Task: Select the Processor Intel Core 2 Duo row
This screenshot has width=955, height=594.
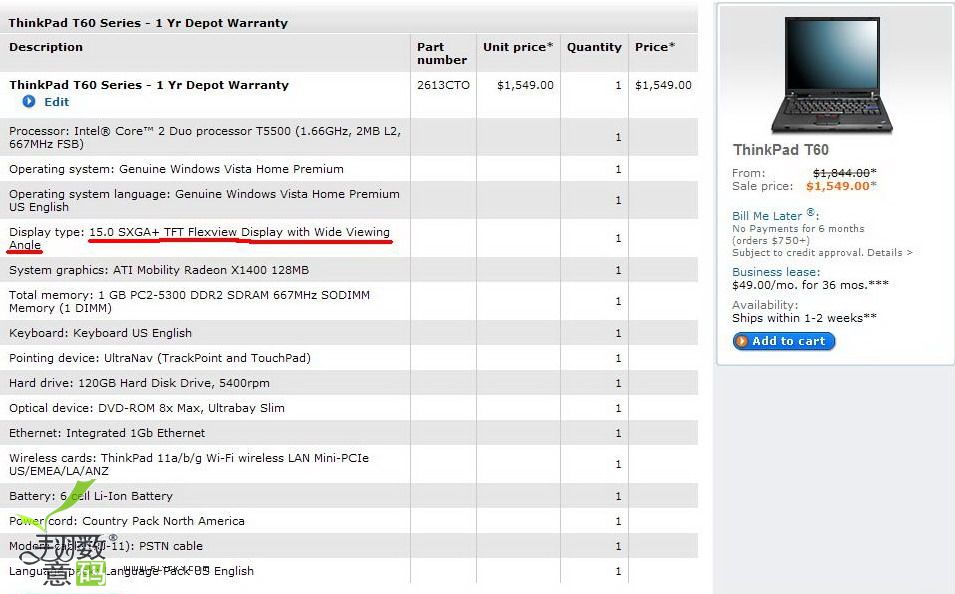Action: [x=349, y=137]
